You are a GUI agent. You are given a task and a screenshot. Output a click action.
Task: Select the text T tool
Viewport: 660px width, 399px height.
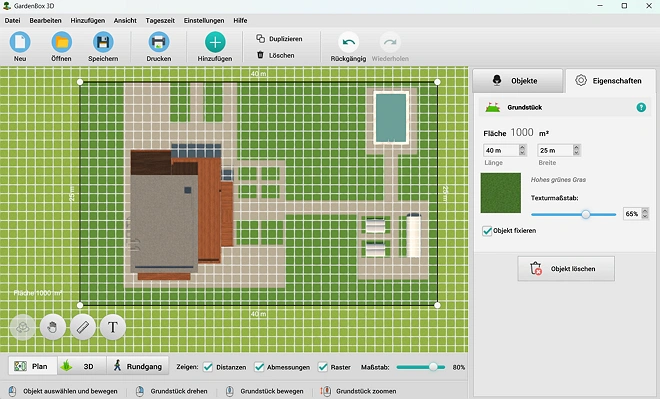(x=113, y=327)
